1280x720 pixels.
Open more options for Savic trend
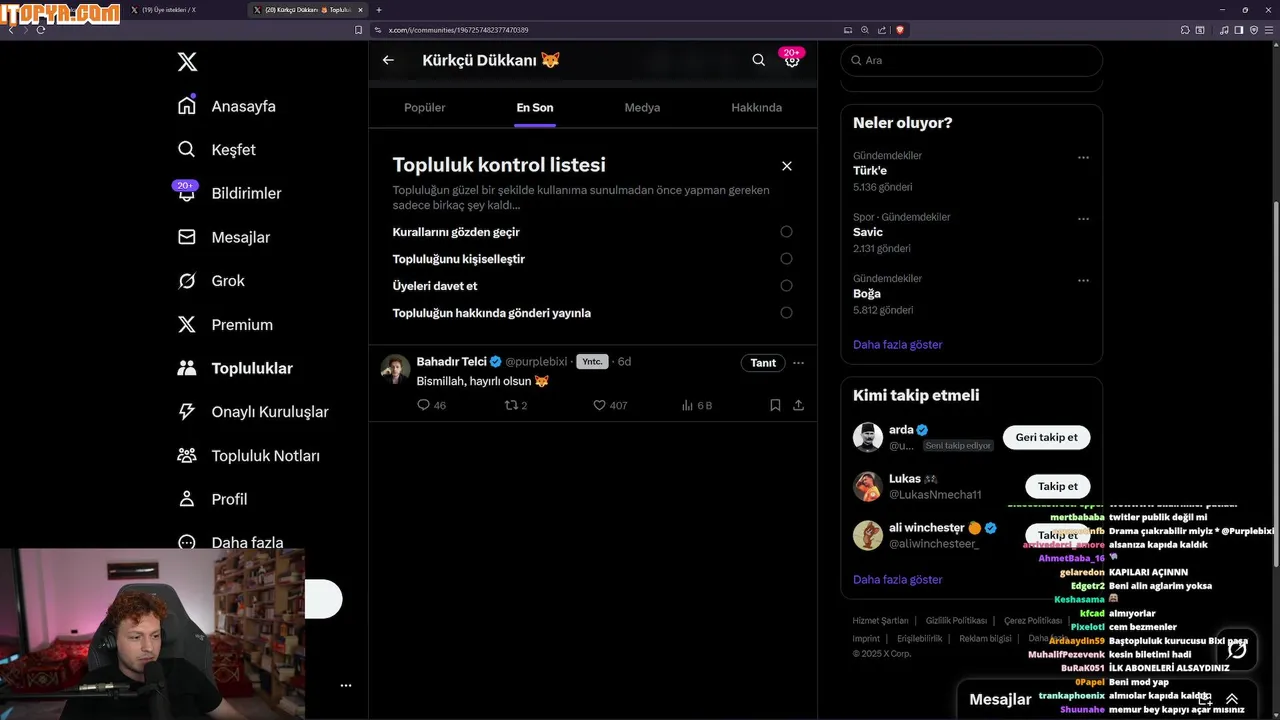click(x=1083, y=219)
